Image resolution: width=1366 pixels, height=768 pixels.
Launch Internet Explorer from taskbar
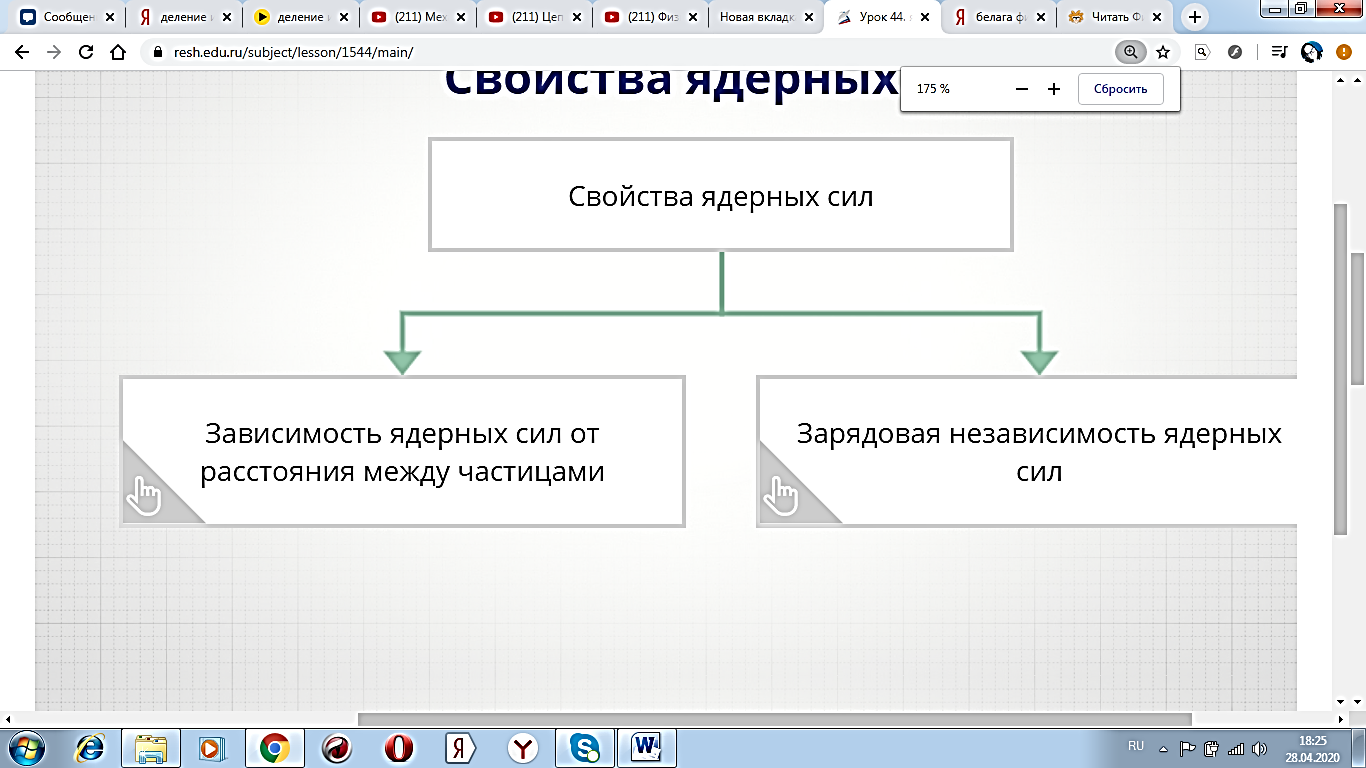(90, 748)
